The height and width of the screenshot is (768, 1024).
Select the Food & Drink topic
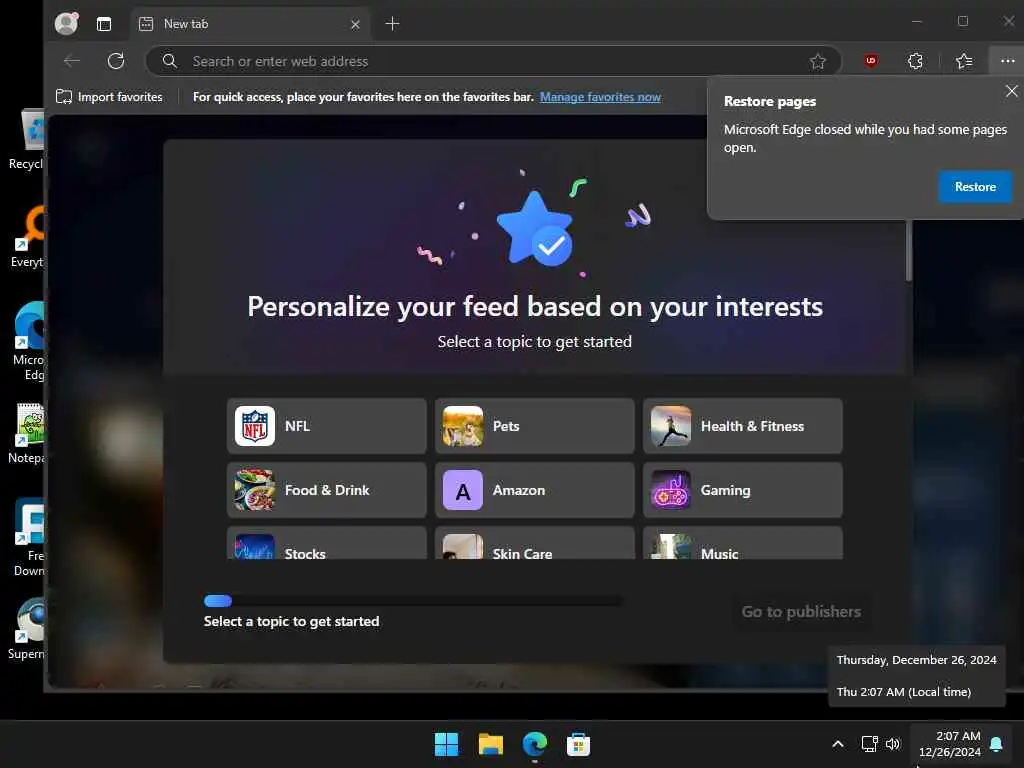(327, 490)
